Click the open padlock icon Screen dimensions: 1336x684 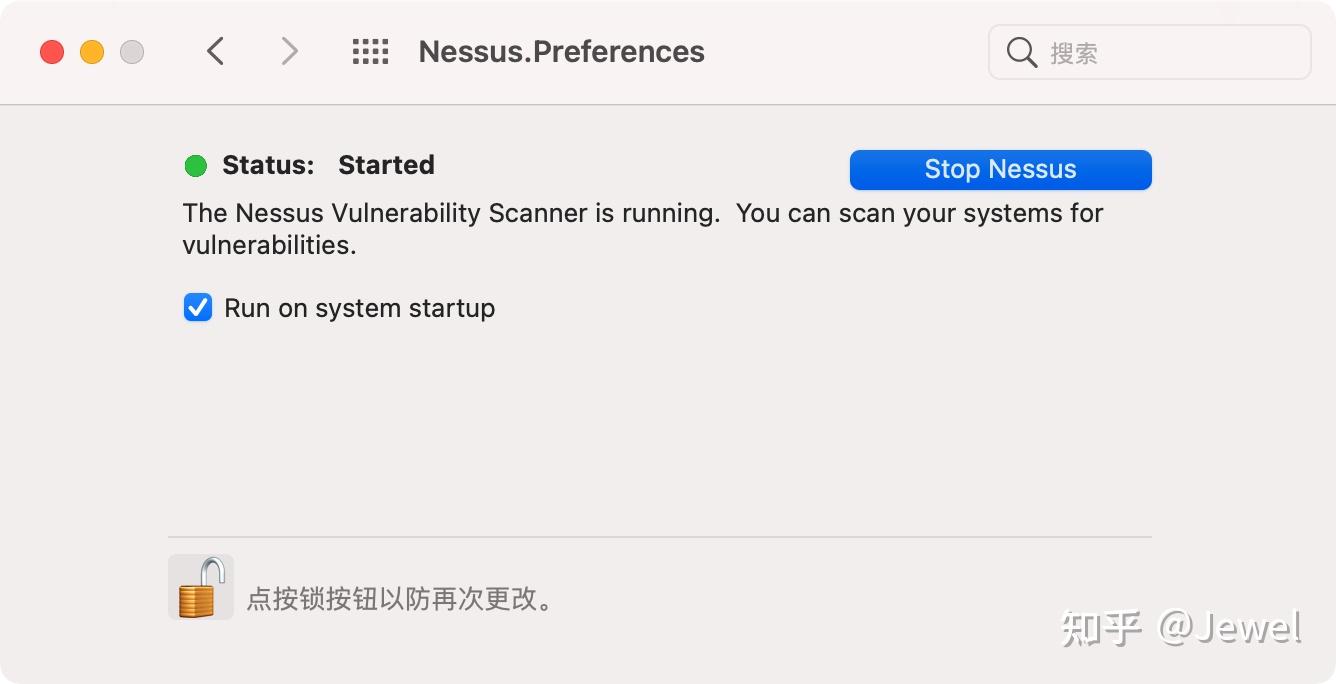[x=201, y=587]
